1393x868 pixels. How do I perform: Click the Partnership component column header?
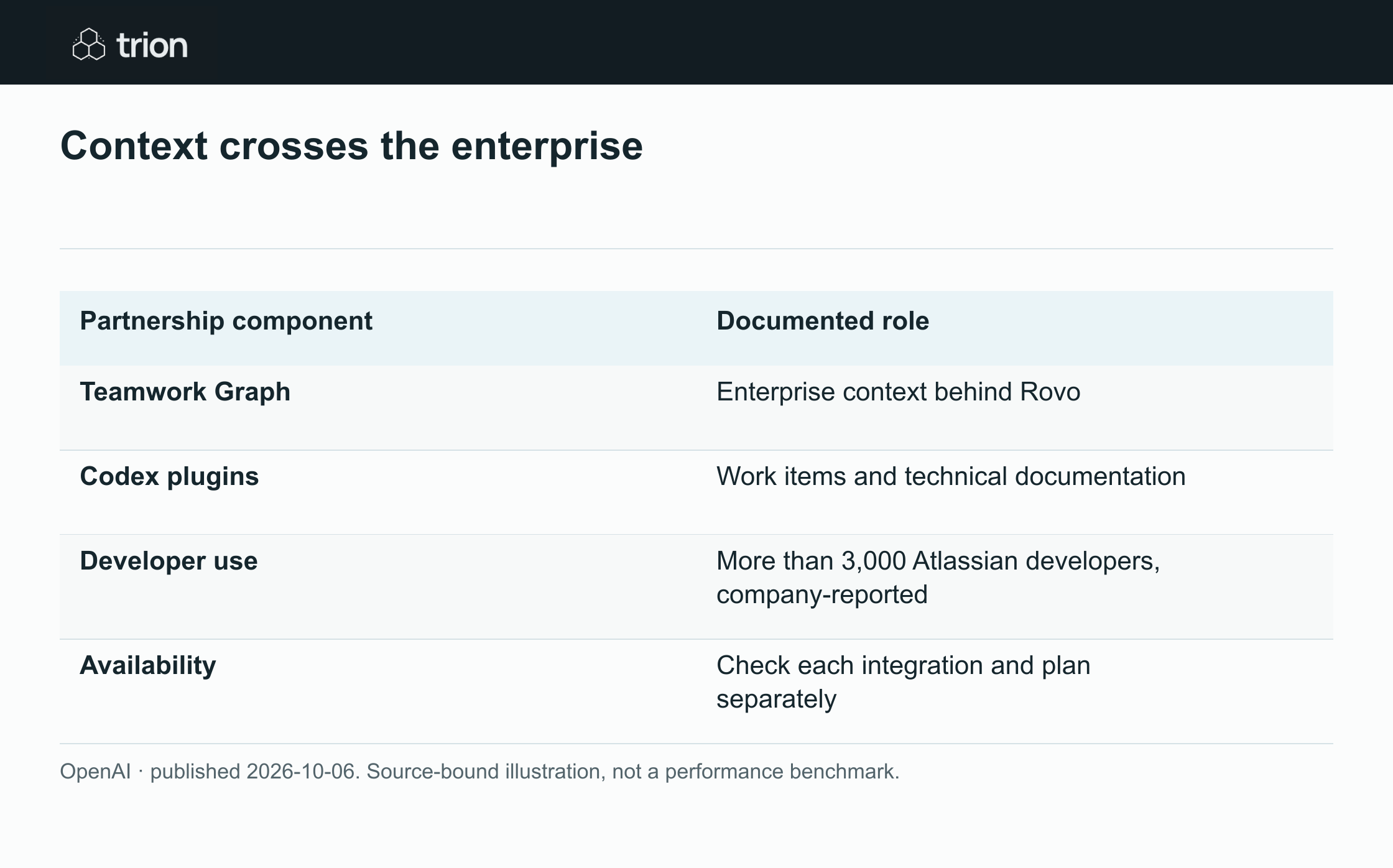[226, 321]
